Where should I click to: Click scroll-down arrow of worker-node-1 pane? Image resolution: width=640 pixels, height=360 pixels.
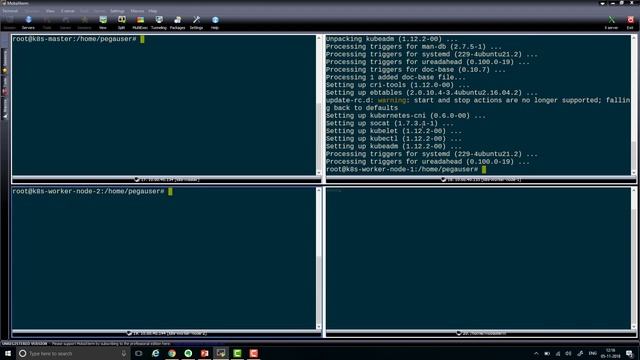[633, 173]
